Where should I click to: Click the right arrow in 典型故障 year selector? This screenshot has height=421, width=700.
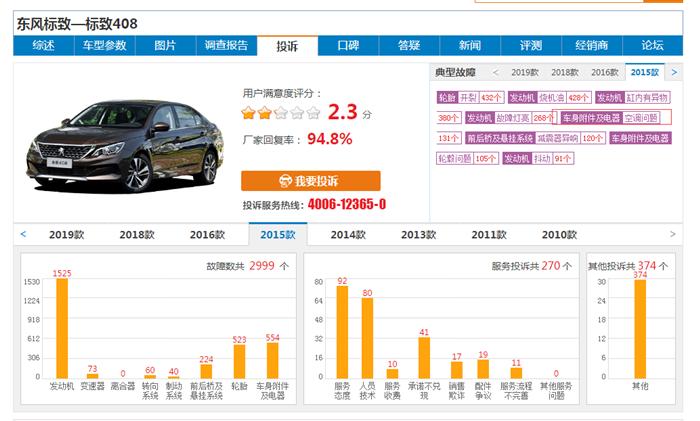tap(674, 72)
